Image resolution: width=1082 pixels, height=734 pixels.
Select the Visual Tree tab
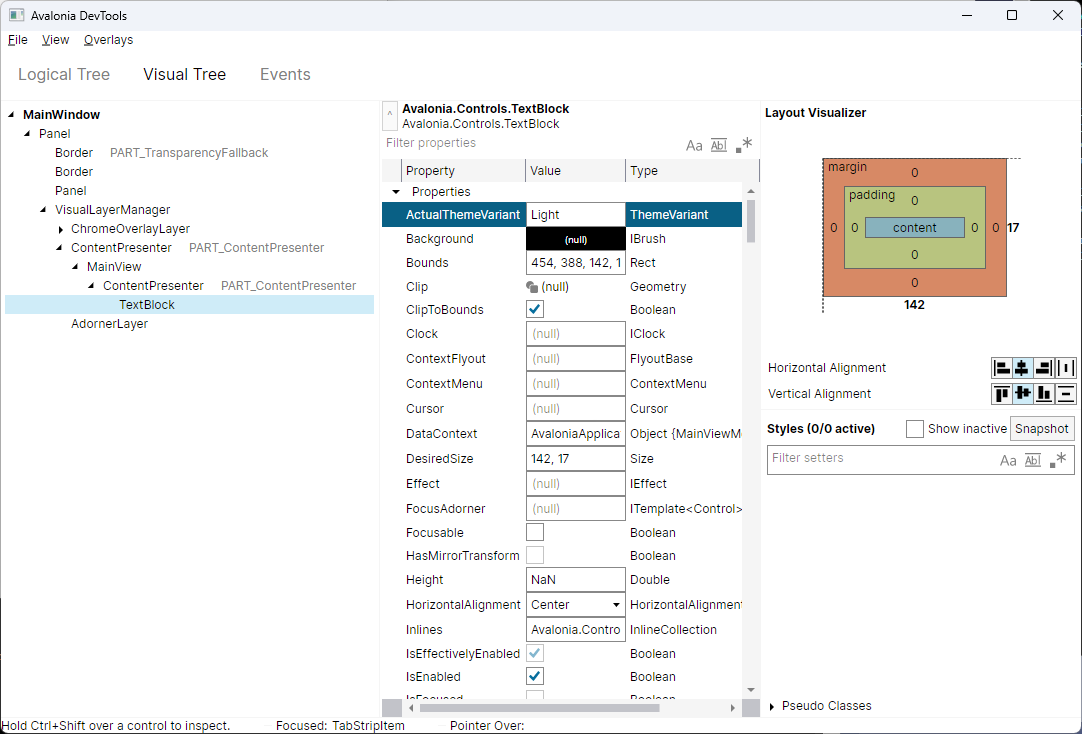click(x=185, y=75)
